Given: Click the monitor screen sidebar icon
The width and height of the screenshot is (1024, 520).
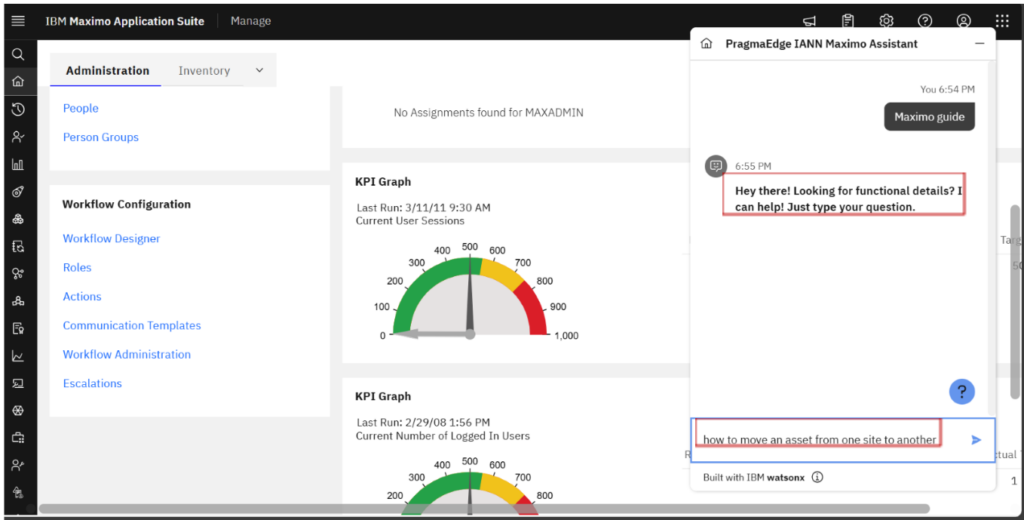Looking at the screenshot, I should tap(18, 383).
